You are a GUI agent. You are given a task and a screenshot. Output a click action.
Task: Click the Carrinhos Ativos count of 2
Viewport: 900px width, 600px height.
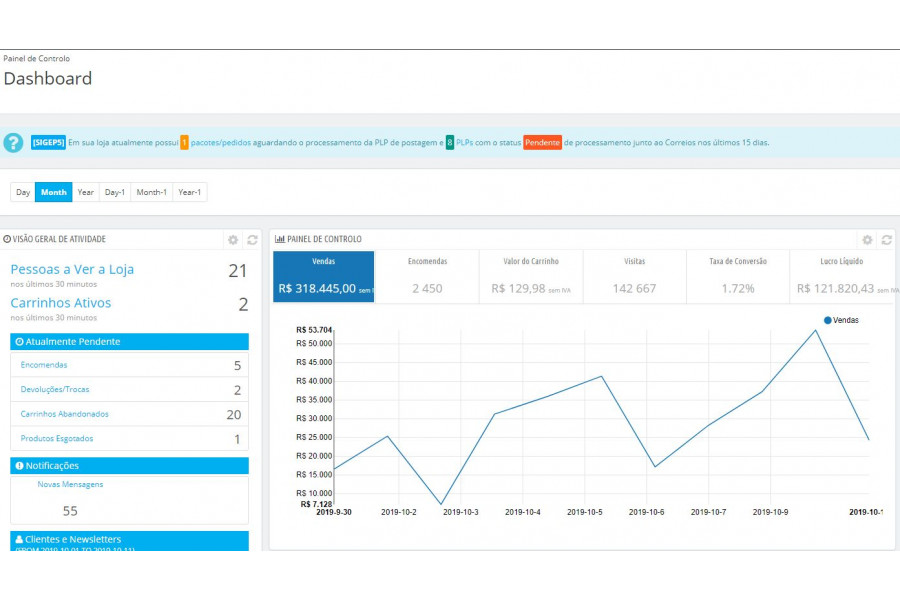point(243,304)
